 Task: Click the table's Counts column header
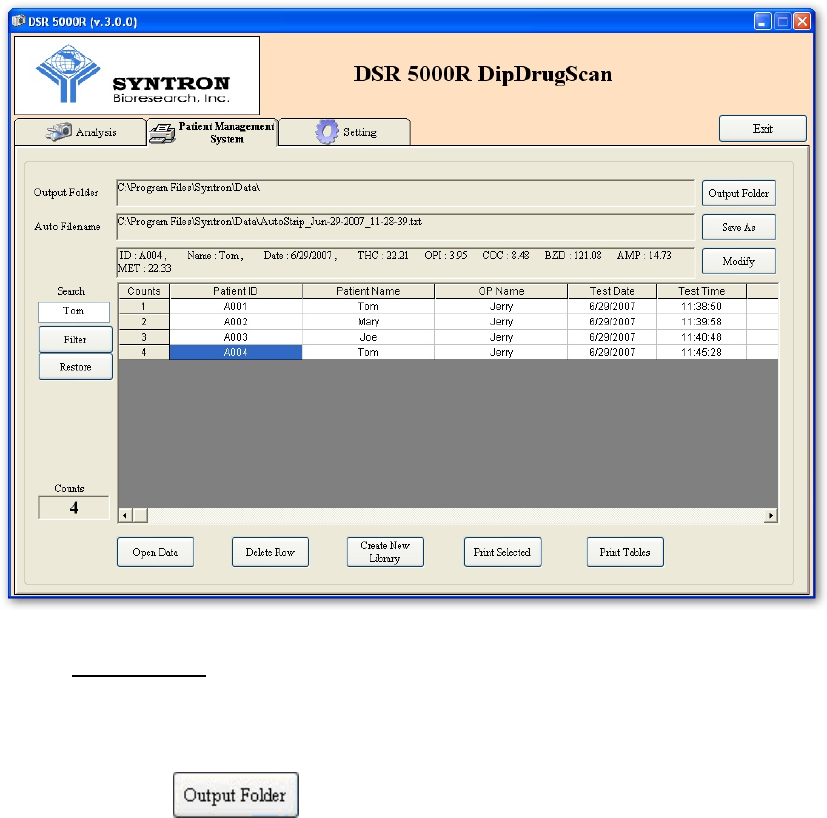[144, 291]
